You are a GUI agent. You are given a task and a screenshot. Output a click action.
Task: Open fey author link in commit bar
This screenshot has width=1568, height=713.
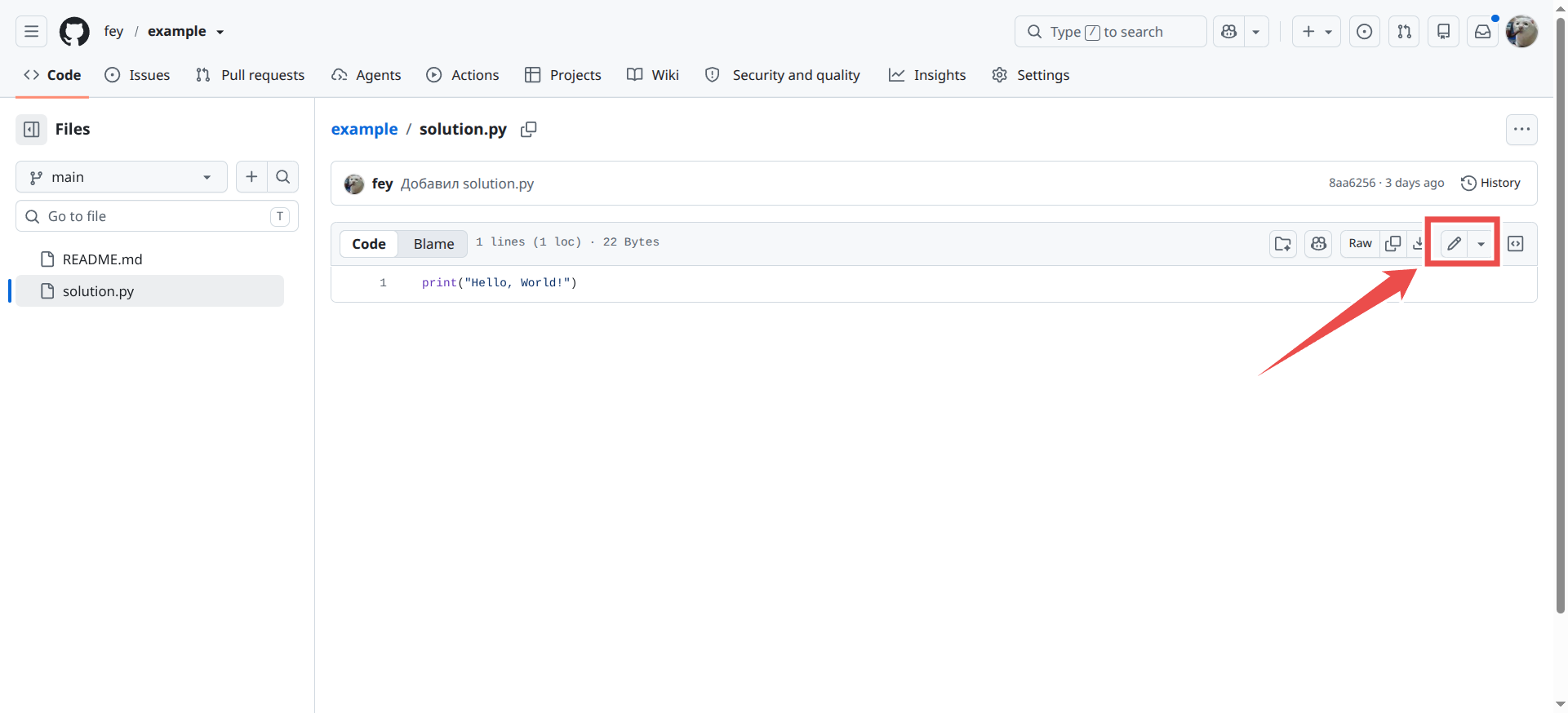[382, 184]
